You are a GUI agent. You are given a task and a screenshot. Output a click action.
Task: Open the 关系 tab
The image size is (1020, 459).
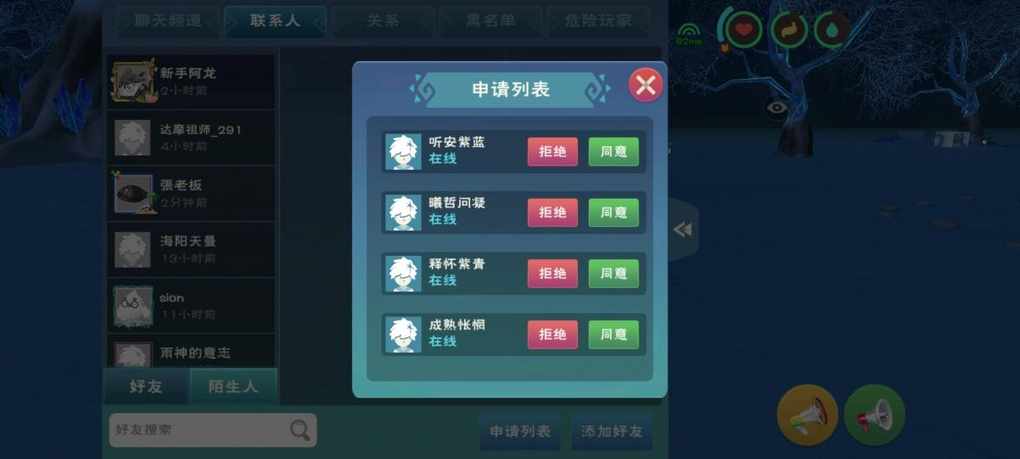coord(383,21)
